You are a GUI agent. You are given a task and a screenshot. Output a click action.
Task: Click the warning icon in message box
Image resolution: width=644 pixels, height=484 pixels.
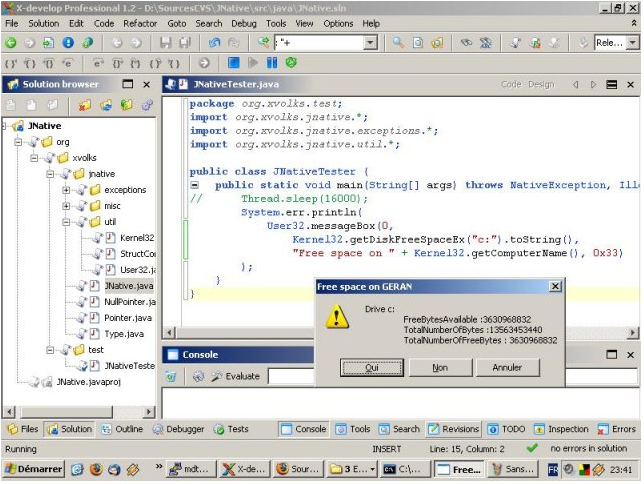click(337, 316)
